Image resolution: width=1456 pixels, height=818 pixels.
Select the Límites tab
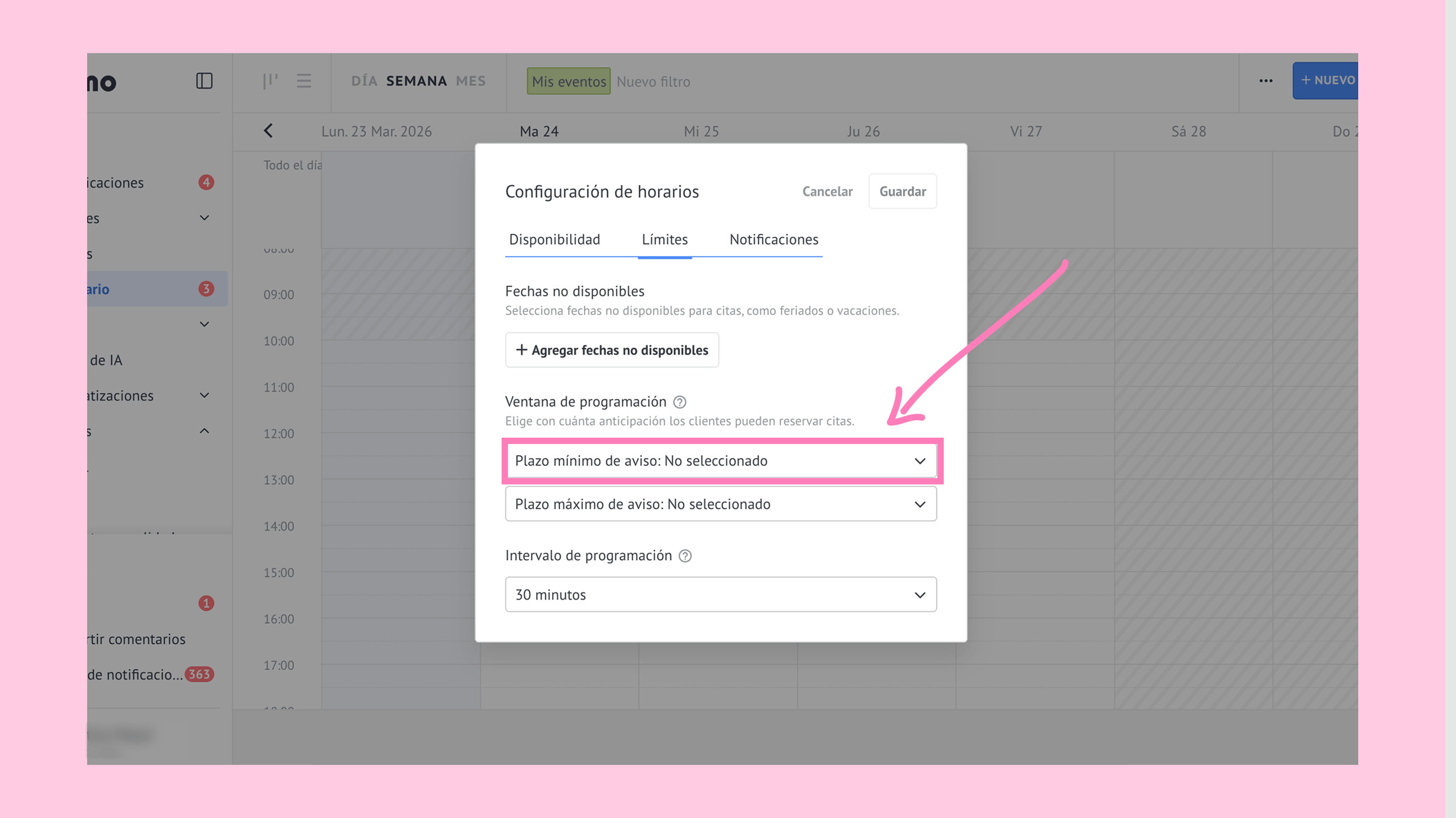click(664, 240)
